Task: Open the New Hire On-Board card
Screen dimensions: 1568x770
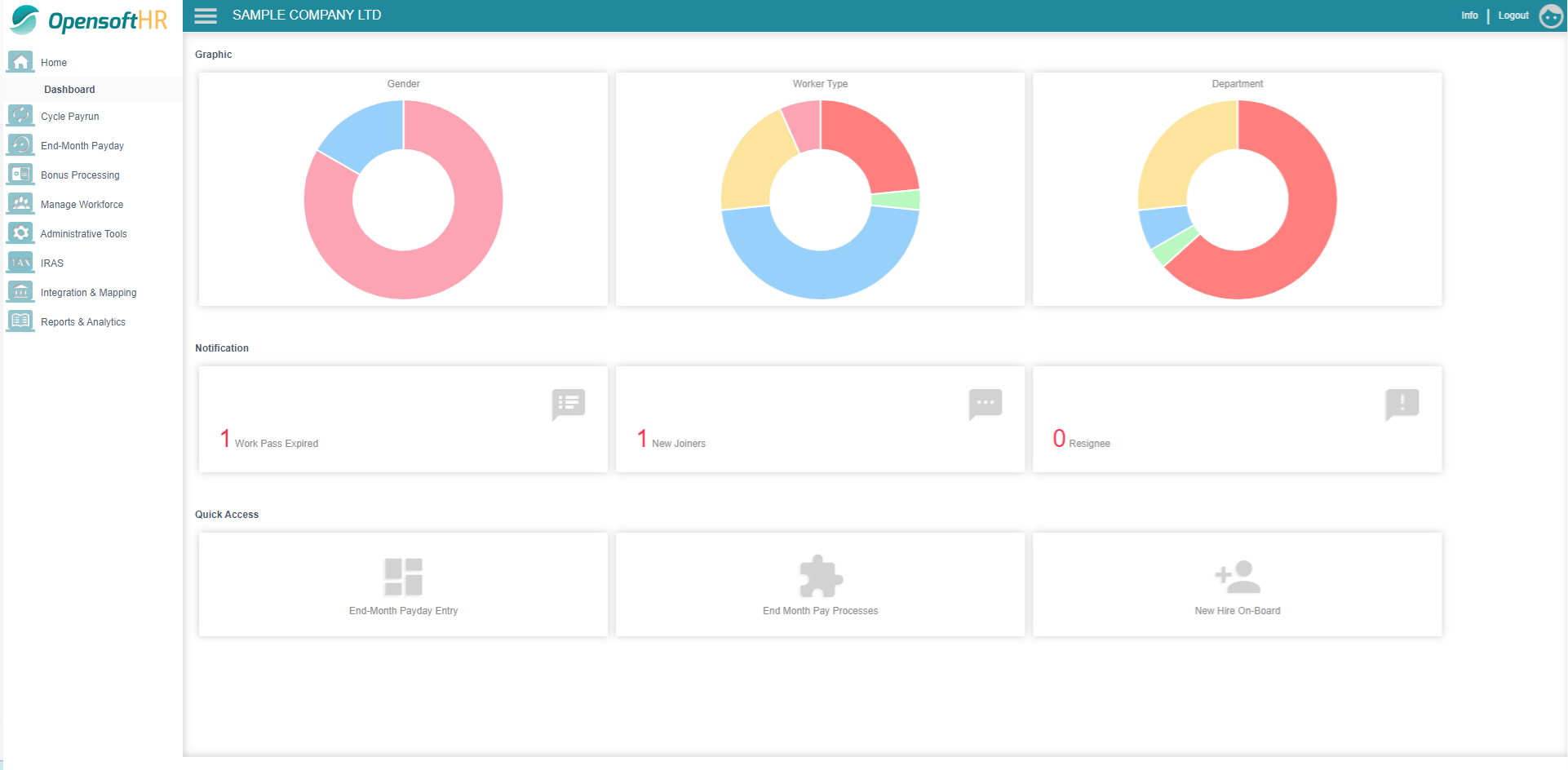Action: [x=1237, y=584]
